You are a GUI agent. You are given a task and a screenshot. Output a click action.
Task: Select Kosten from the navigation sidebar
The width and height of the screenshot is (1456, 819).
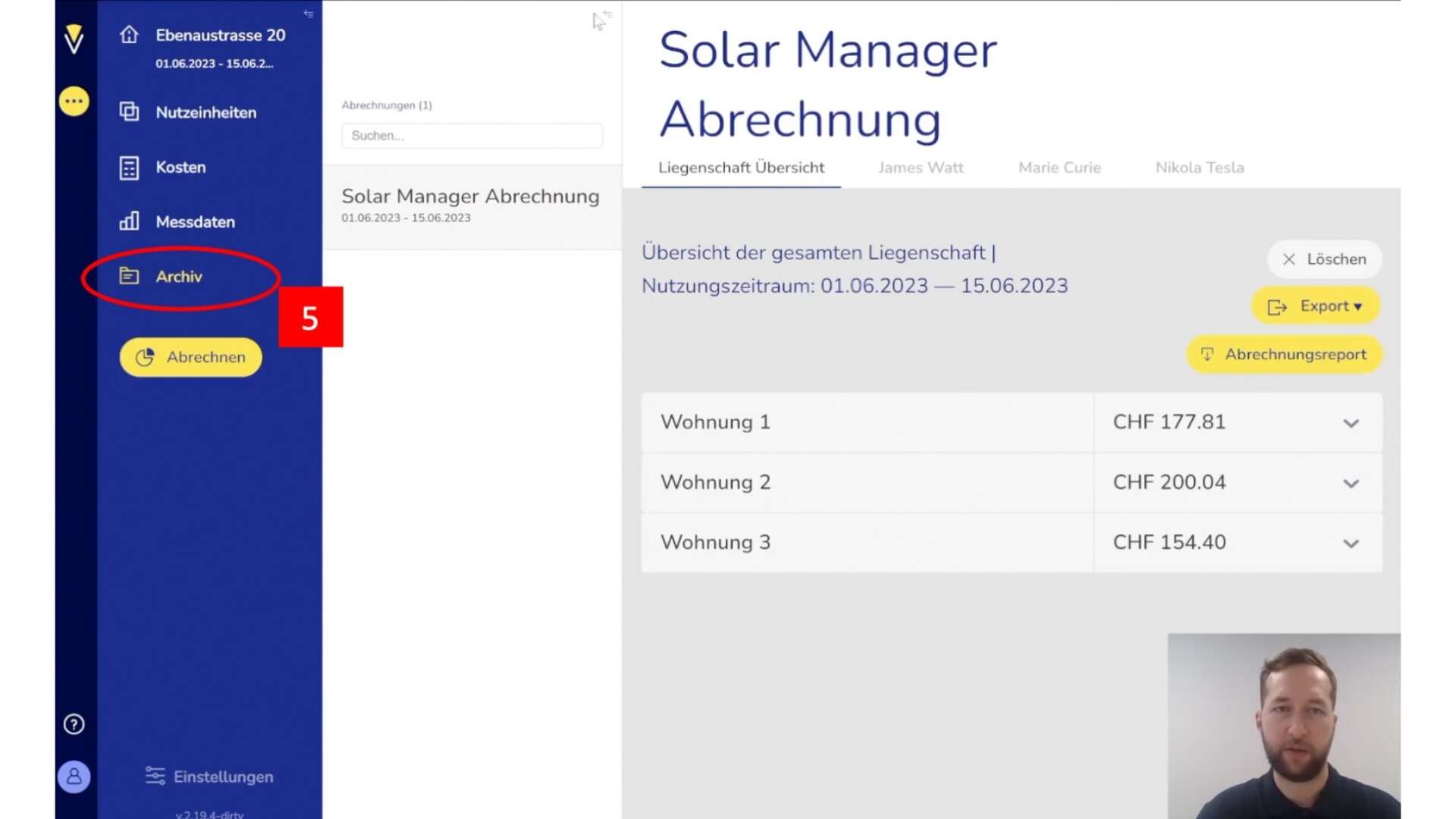pos(180,167)
